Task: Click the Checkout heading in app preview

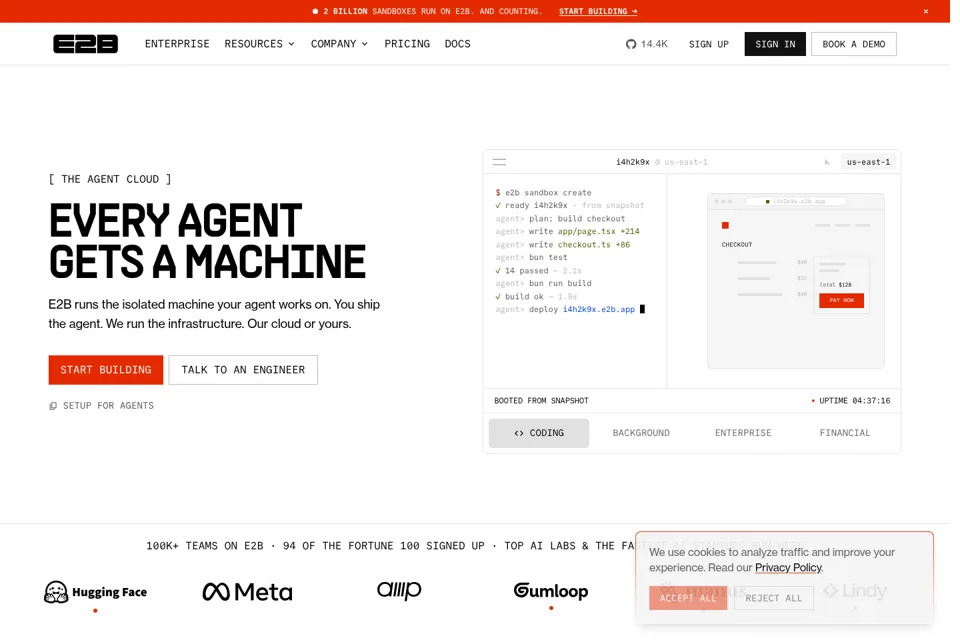Action: [737, 245]
